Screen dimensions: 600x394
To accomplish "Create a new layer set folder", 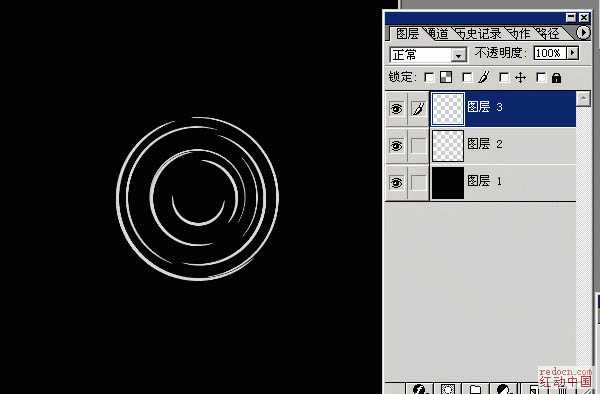I will [475, 389].
